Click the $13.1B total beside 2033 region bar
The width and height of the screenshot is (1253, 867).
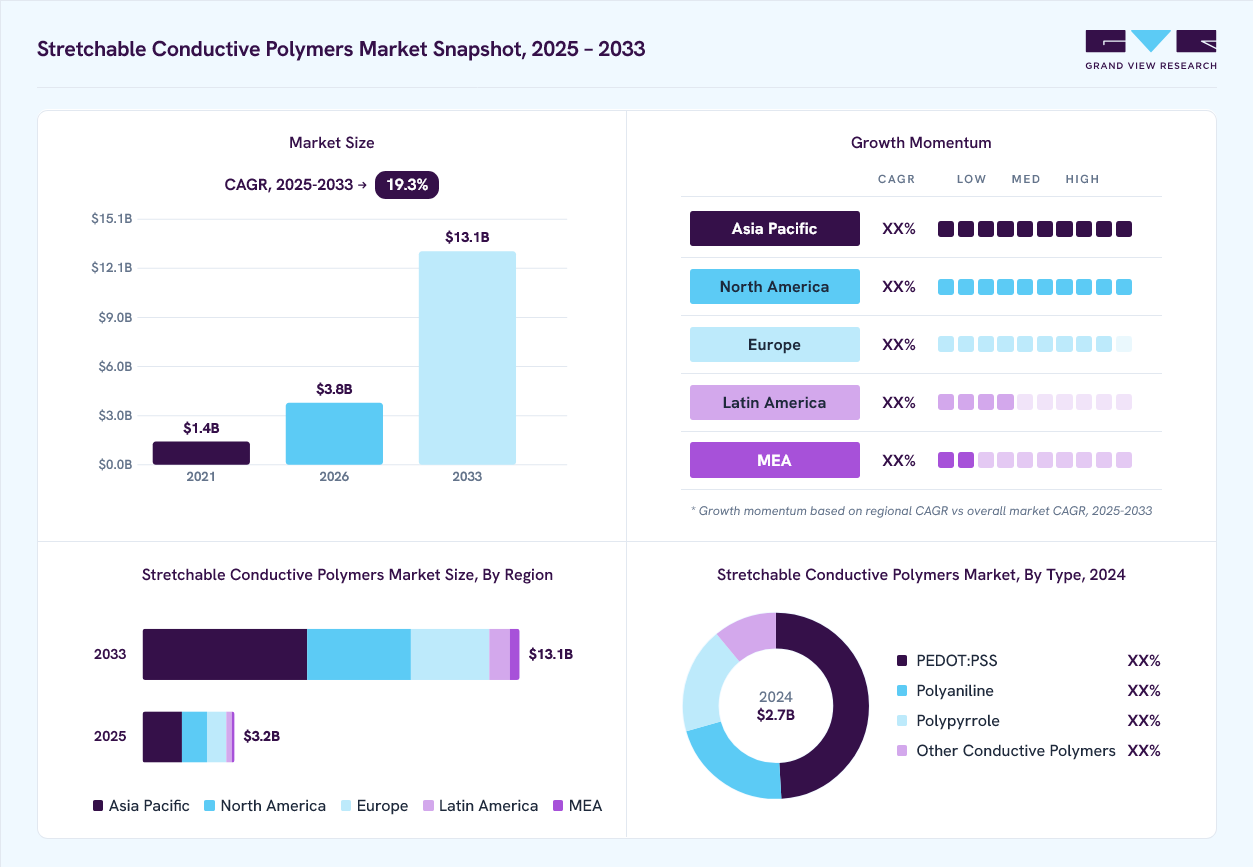pos(551,654)
